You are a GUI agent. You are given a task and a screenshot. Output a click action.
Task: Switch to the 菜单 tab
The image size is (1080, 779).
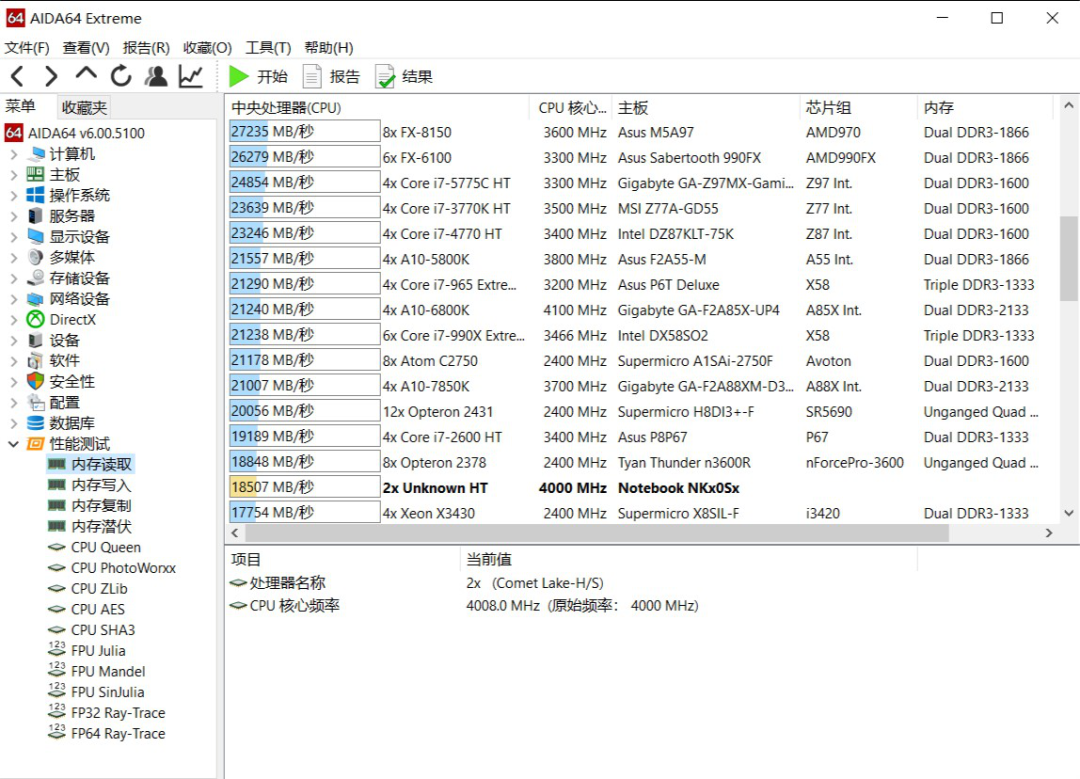(x=21, y=106)
